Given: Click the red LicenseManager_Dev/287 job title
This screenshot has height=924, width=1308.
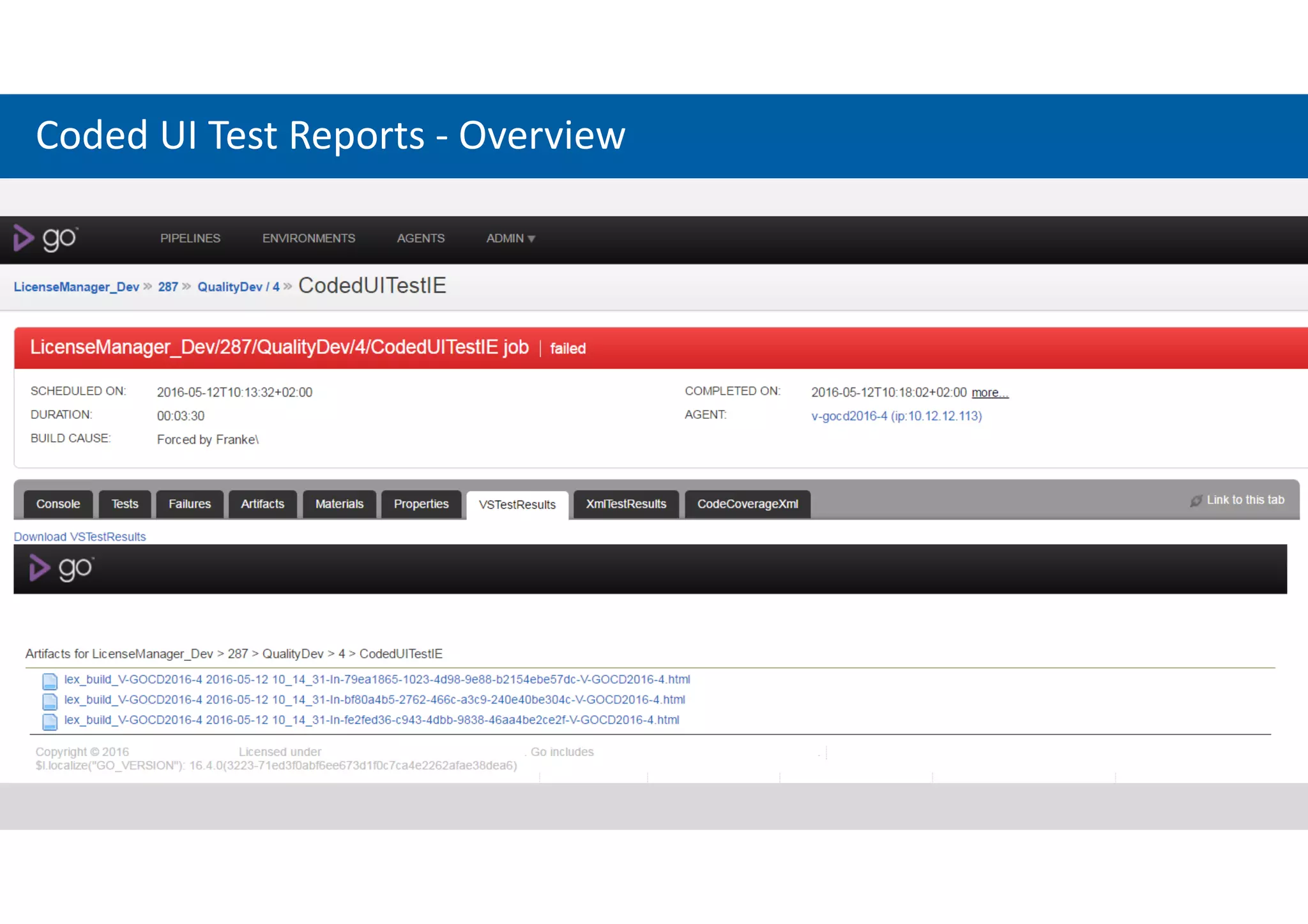Looking at the screenshot, I should point(279,347).
